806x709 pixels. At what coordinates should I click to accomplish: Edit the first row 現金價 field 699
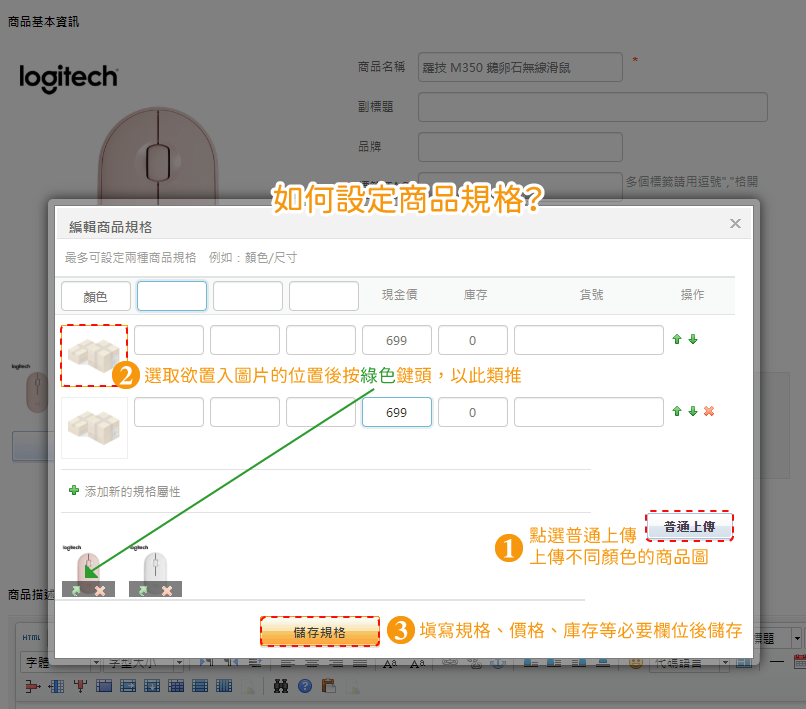pyautogui.click(x=397, y=340)
